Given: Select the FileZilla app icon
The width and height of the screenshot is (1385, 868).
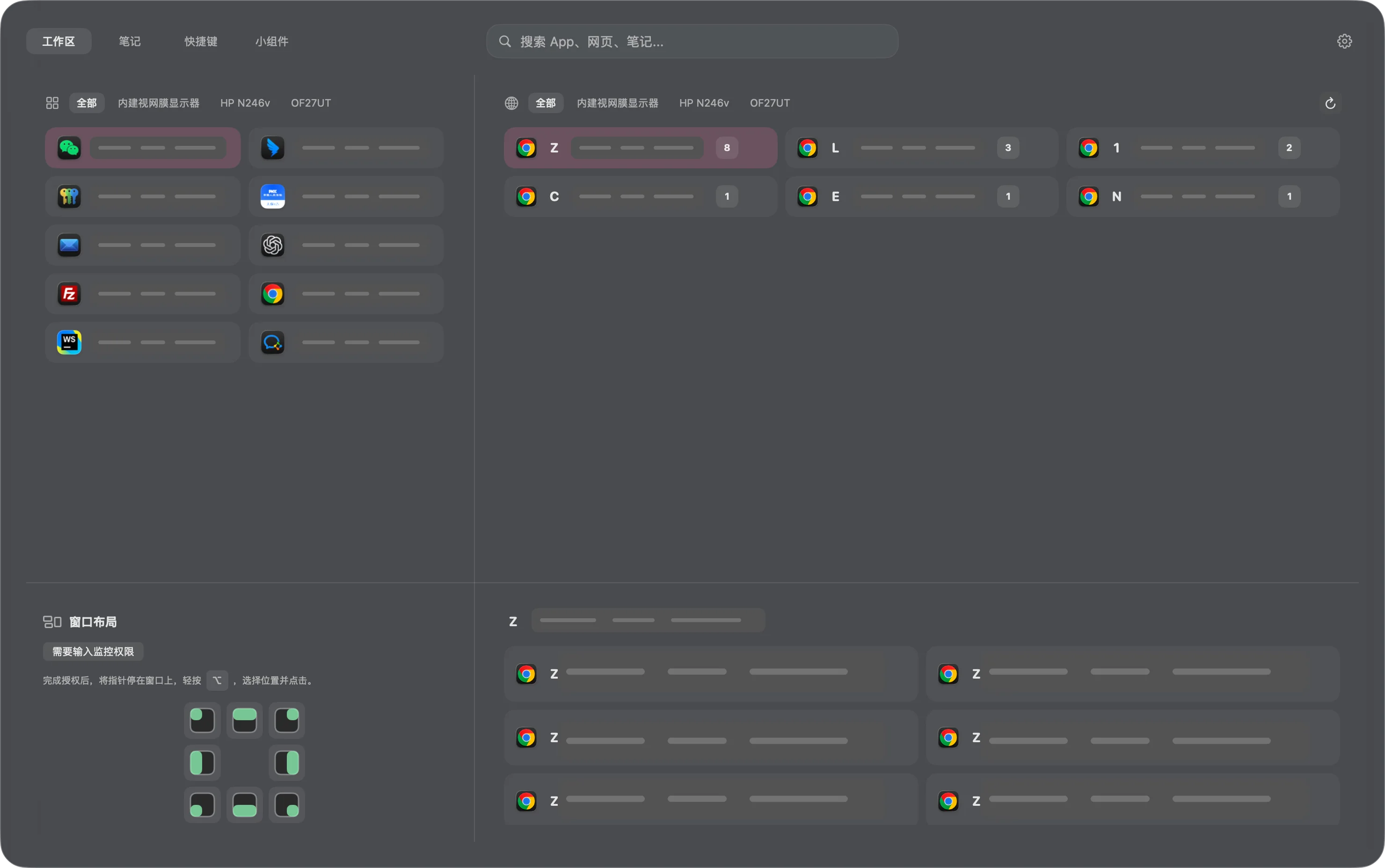Looking at the screenshot, I should point(69,294).
